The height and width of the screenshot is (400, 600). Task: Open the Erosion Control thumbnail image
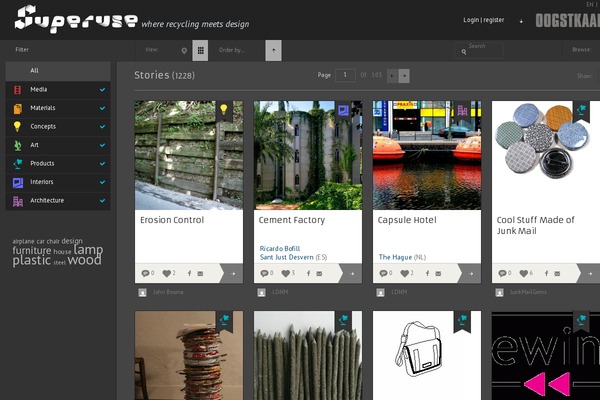[189, 155]
